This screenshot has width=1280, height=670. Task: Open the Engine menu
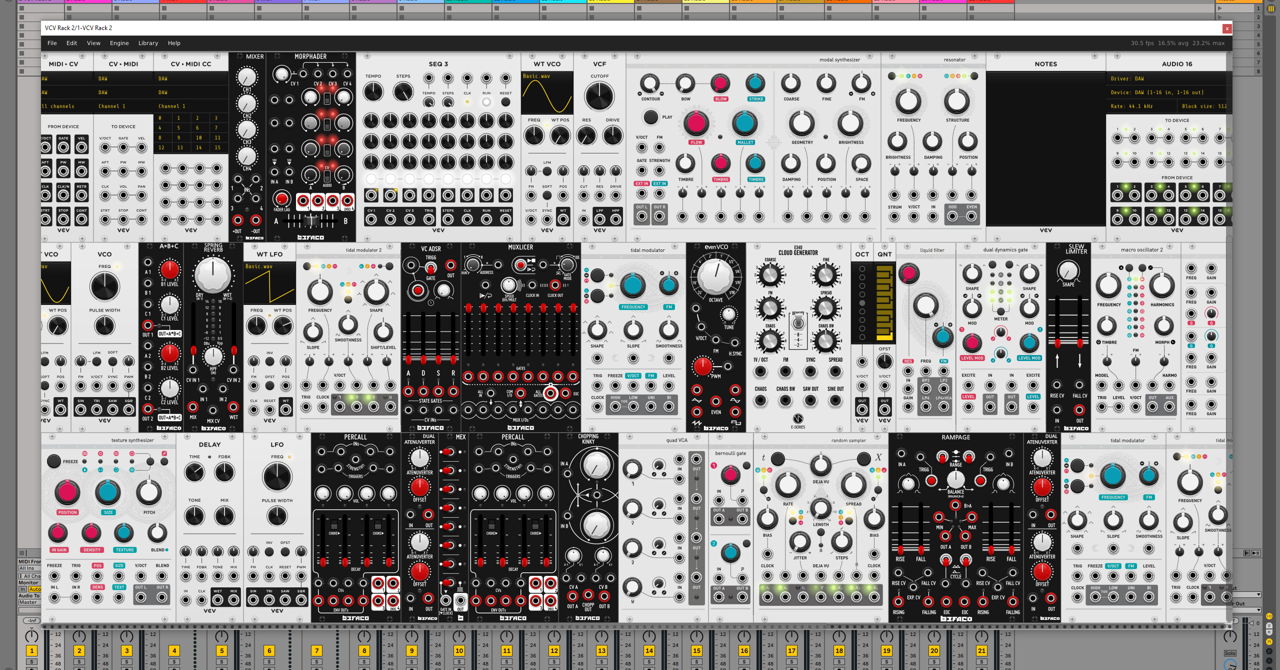[x=119, y=43]
